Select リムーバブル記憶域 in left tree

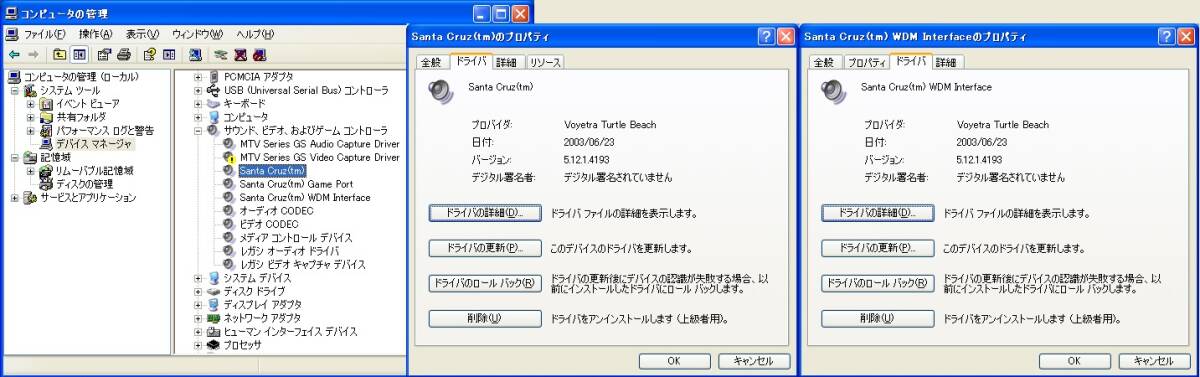tap(95, 171)
